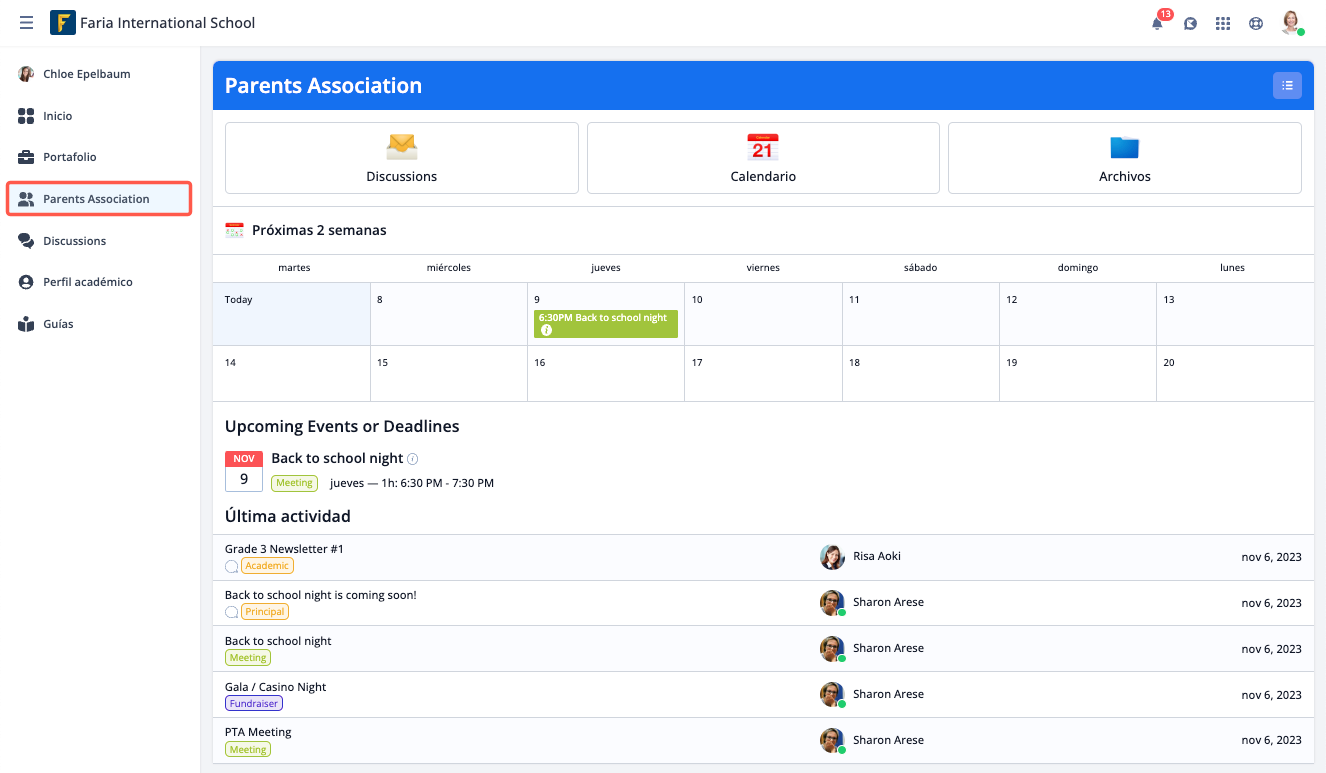Open the apps grid launcher icon

tap(1222, 24)
